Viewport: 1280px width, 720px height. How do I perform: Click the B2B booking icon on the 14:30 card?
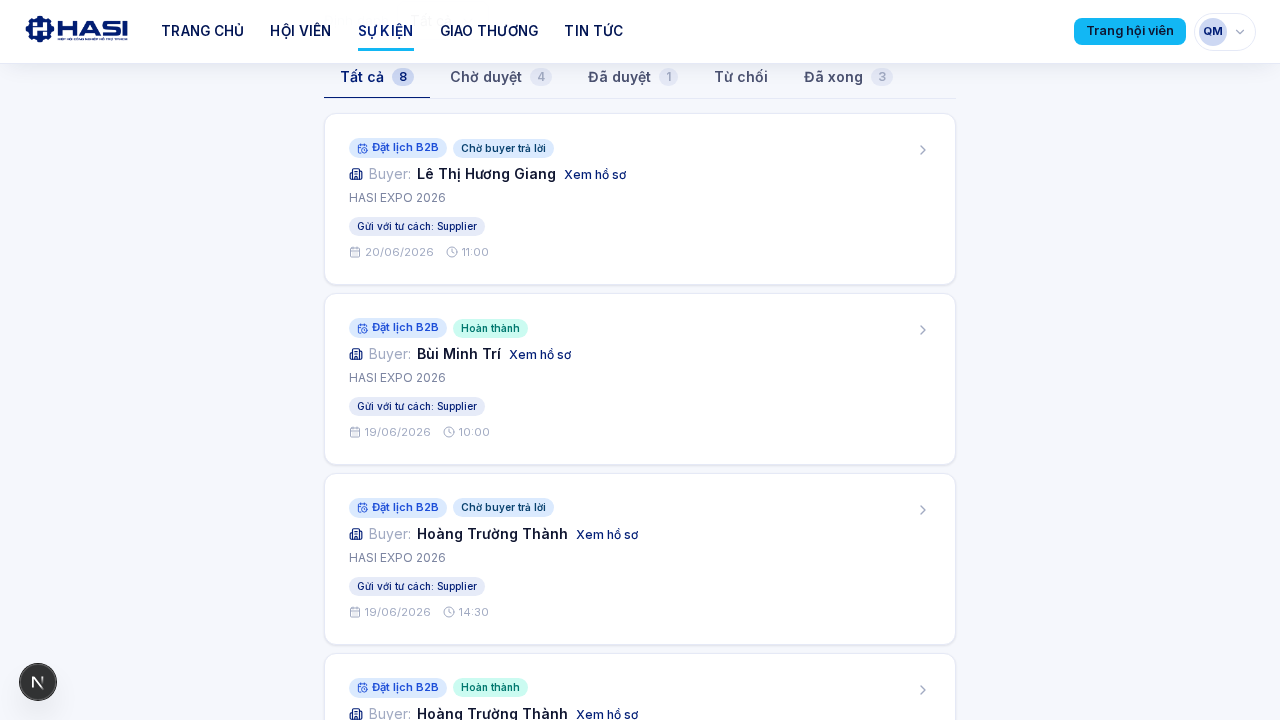coord(362,508)
